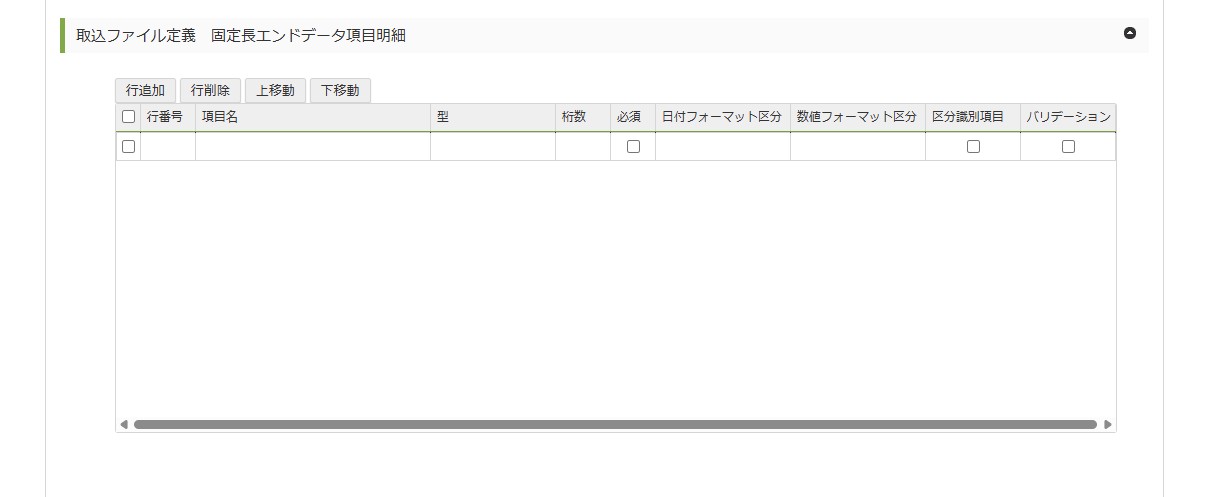The width and height of the screenshot is (1207, 497).
Task: Open the 型 cell in first row
Action: coord(492,147)
